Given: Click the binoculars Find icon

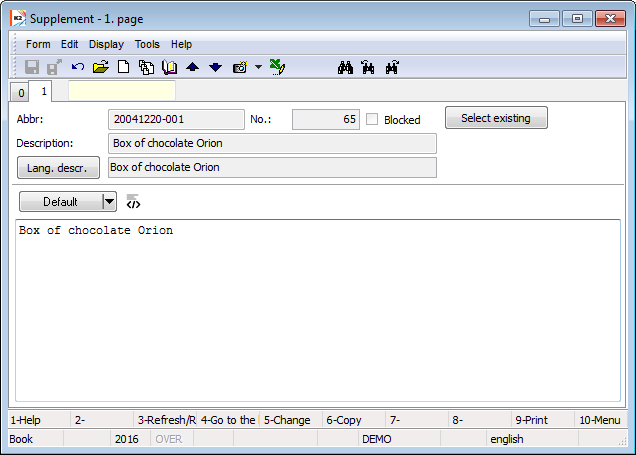Looking at the screenshot, I should pos(345,67).
